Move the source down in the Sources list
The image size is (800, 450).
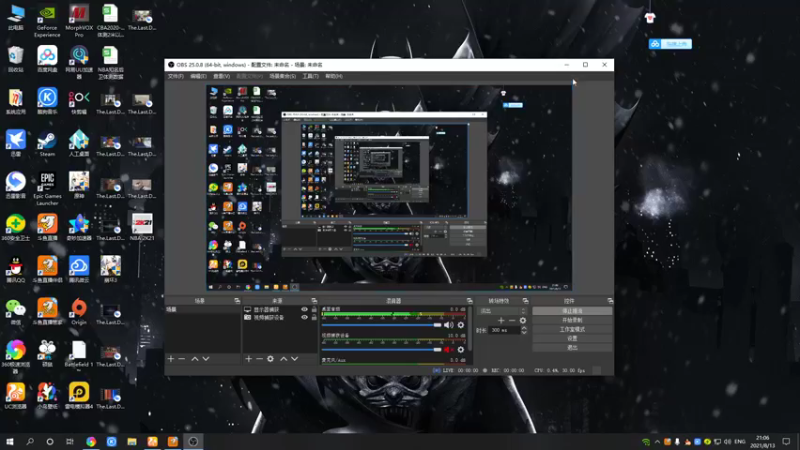pyautogui.click(x=294, y=359)
